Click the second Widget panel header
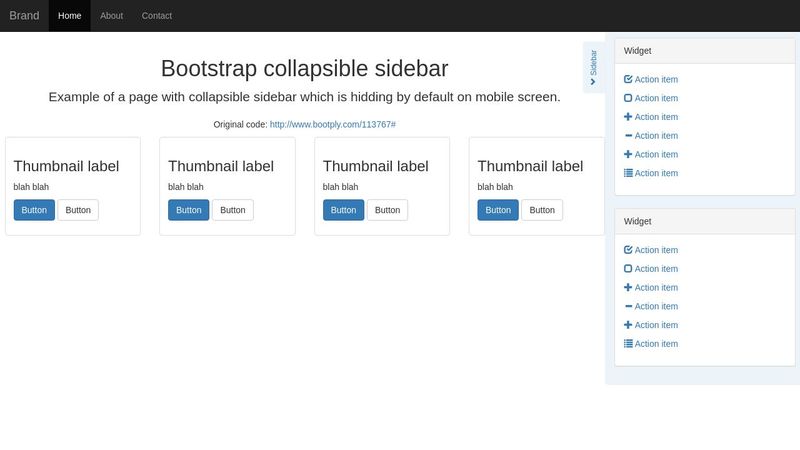Screen dimensions: 800x450 (x=705, y=221)
